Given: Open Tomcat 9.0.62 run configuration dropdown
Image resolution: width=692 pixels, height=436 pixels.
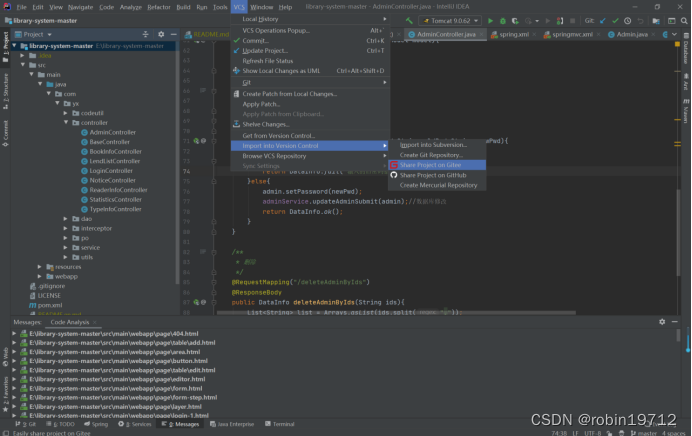Looking at the screenshot, I should [x=450, y=21].
